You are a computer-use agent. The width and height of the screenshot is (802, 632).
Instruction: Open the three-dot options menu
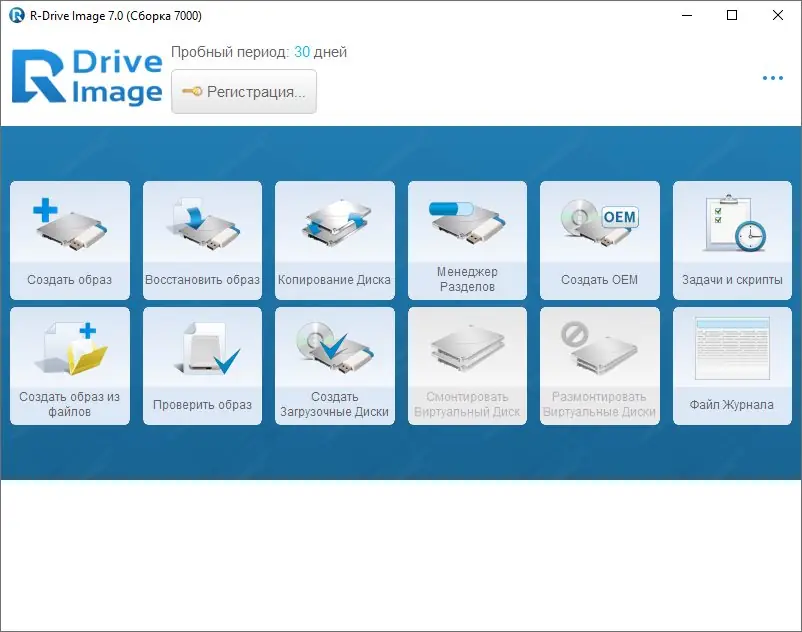[772, 77]
